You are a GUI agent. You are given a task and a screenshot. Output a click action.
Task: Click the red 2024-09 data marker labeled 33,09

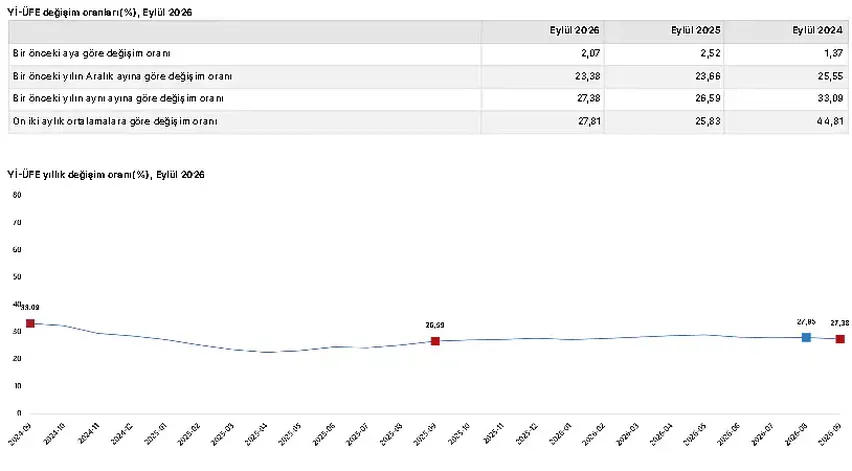pos(30,323)
